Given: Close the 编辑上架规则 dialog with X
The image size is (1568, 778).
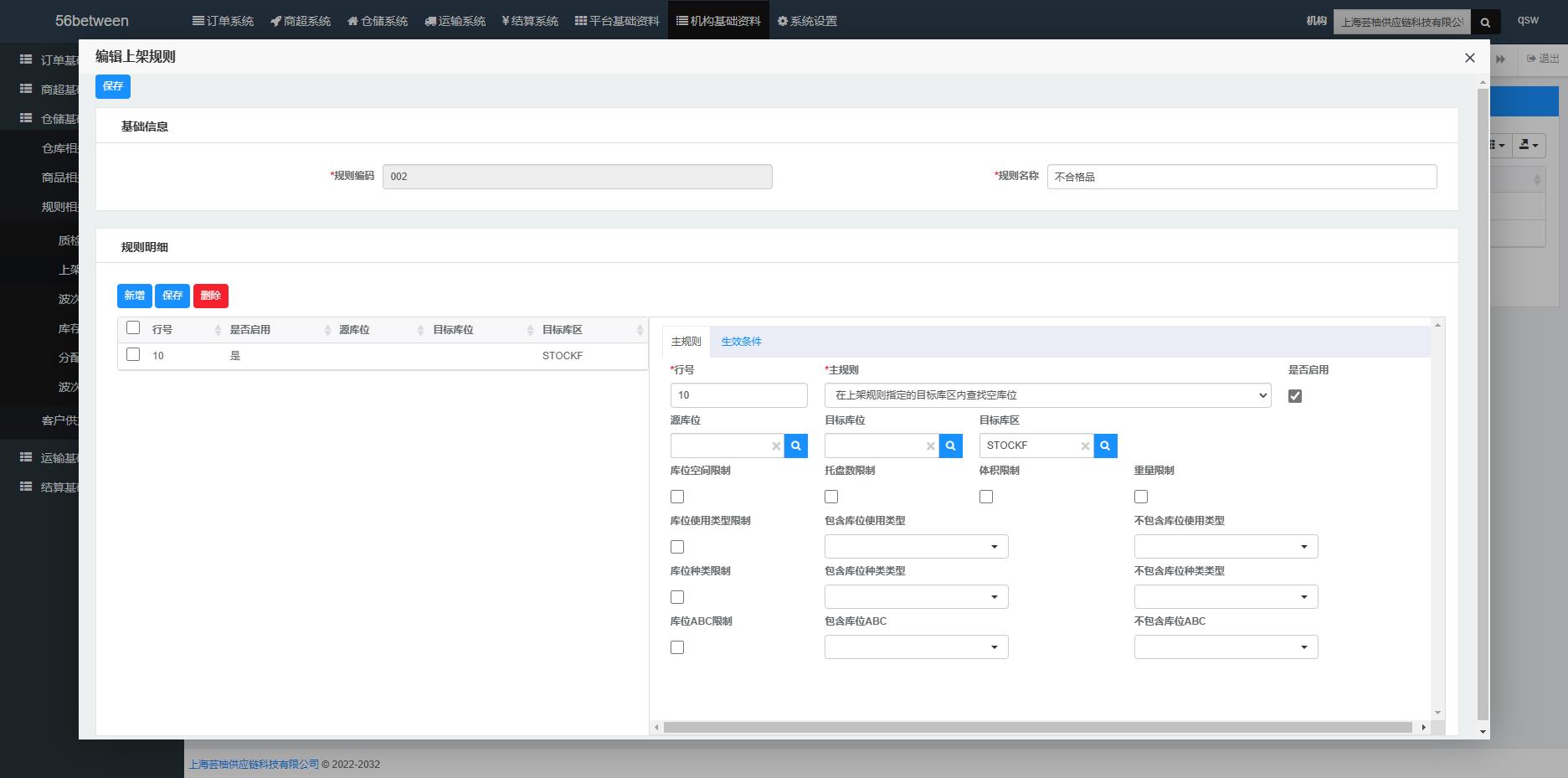Looking at the screenshot, I should pos(1469,58).
